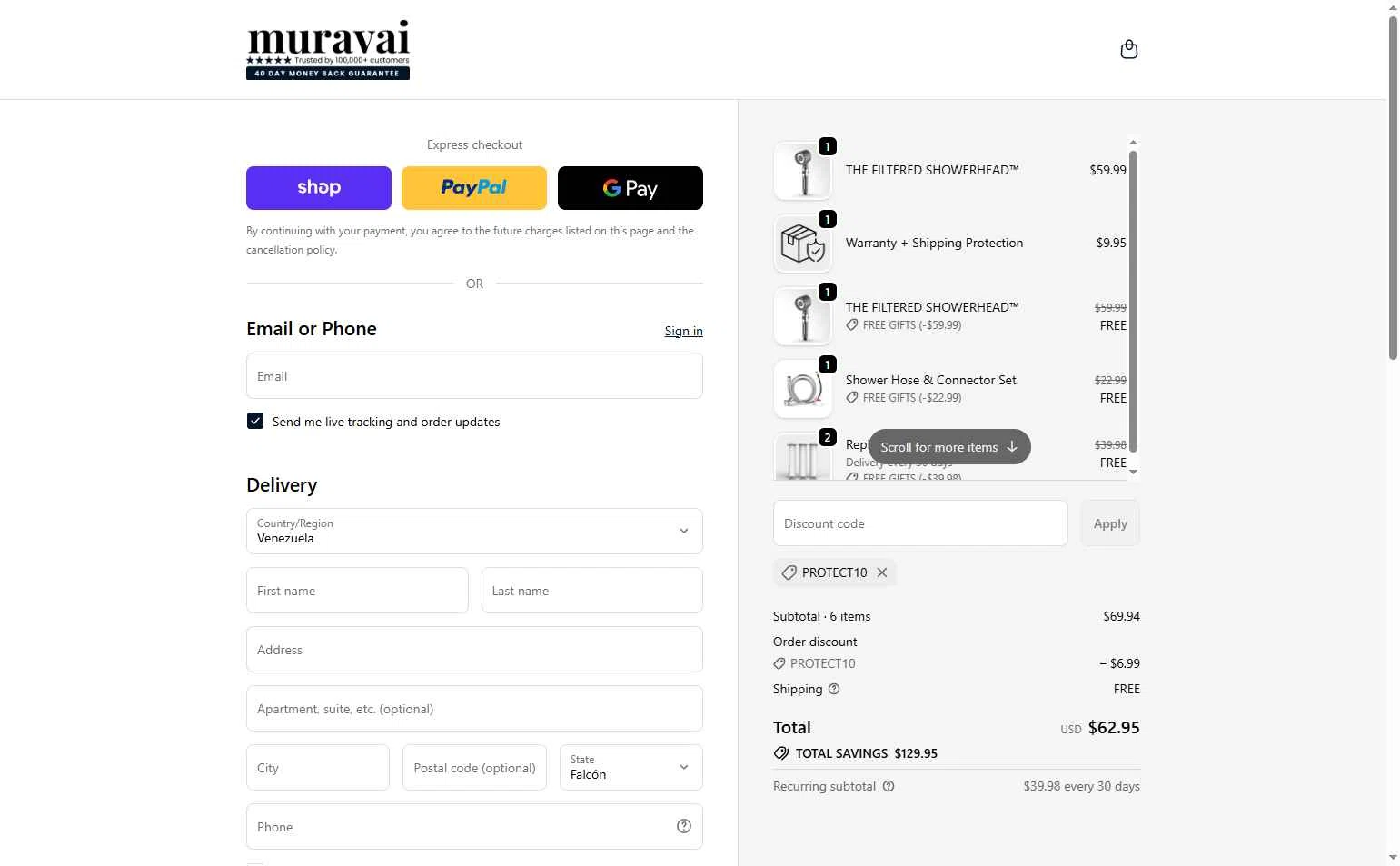Click Warranty + Shipping Protection thumbnail
Image resolution: width=1400 pixels, height=866 pixels.
coord(802,243)
